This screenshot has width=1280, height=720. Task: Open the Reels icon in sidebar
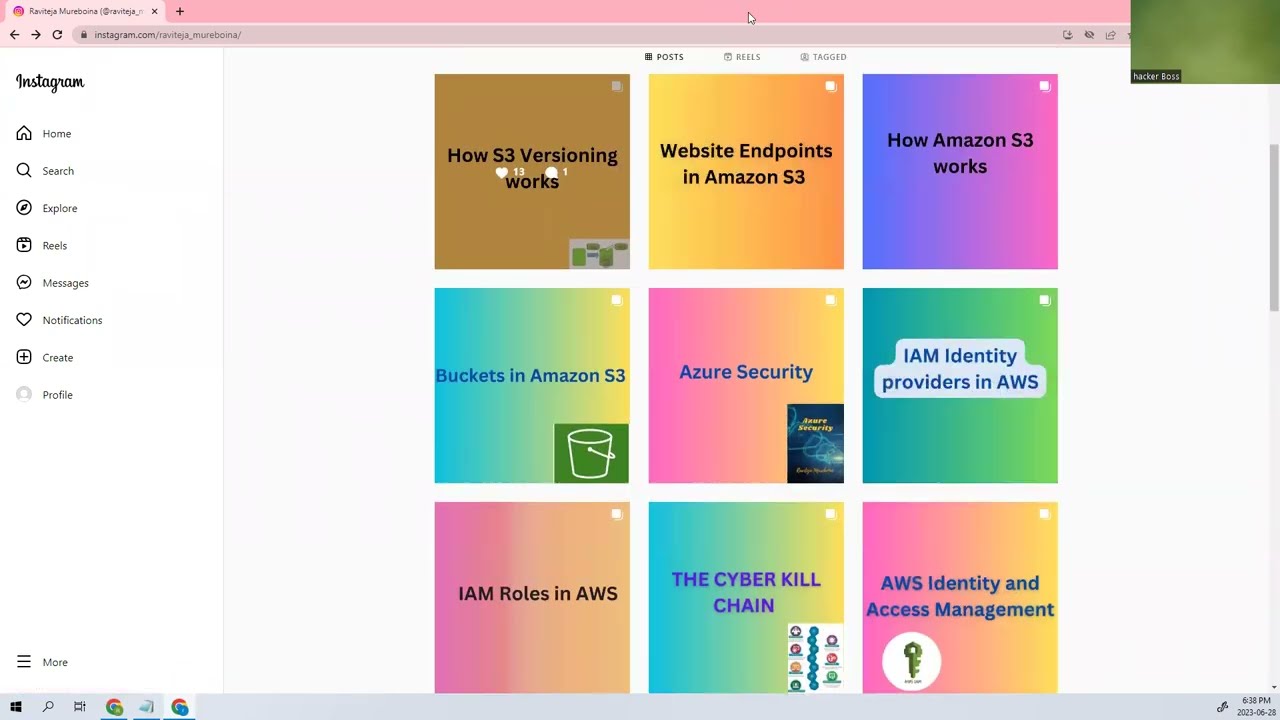[x=24, y=245]
